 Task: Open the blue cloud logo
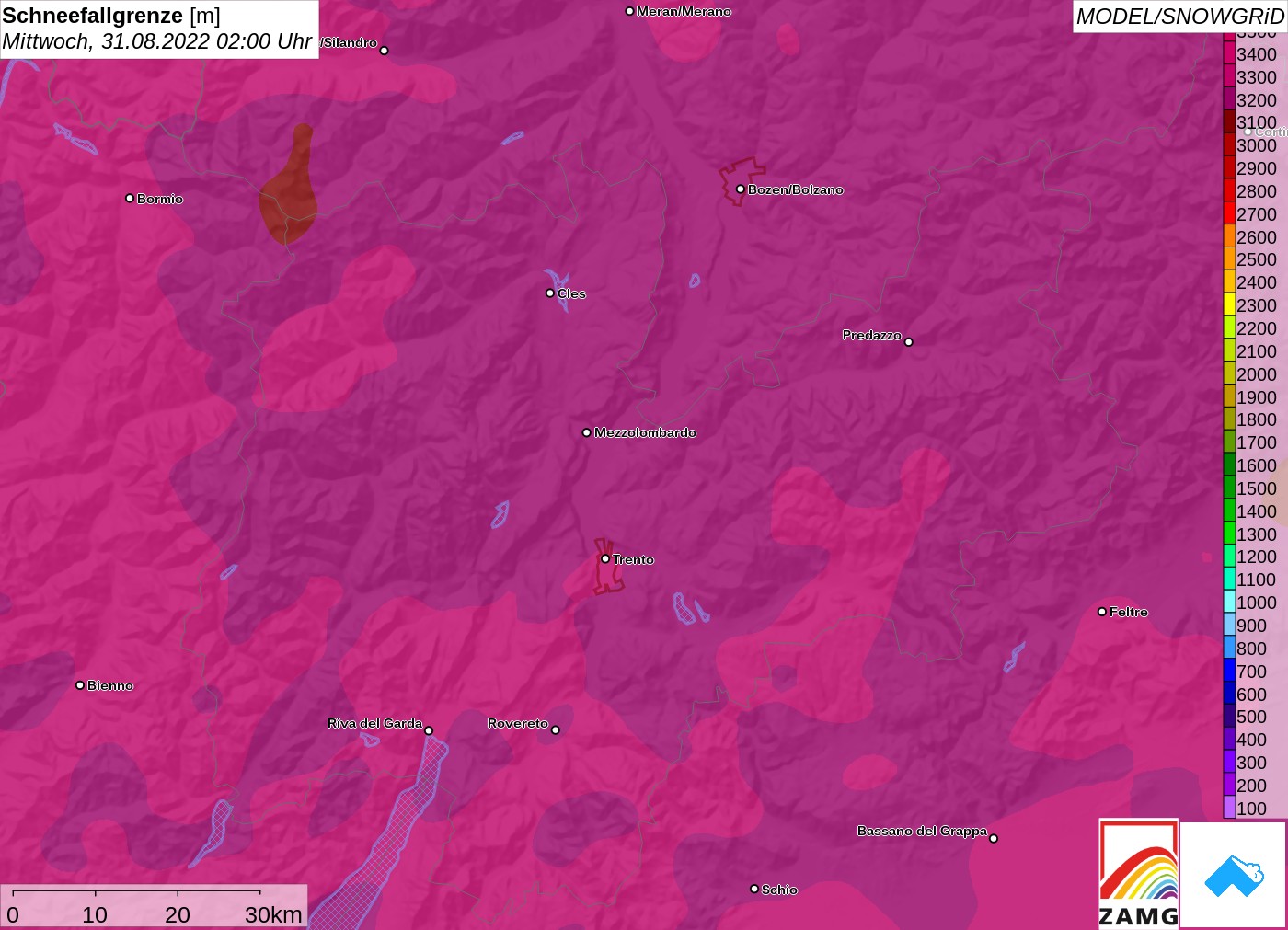(1234, 875)
